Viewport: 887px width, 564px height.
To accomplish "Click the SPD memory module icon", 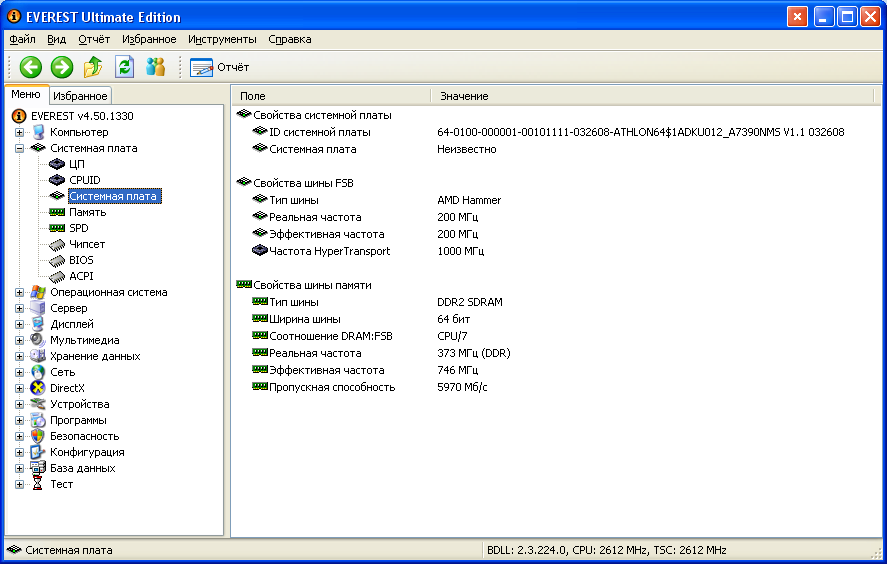I will [x=57, y=228].
